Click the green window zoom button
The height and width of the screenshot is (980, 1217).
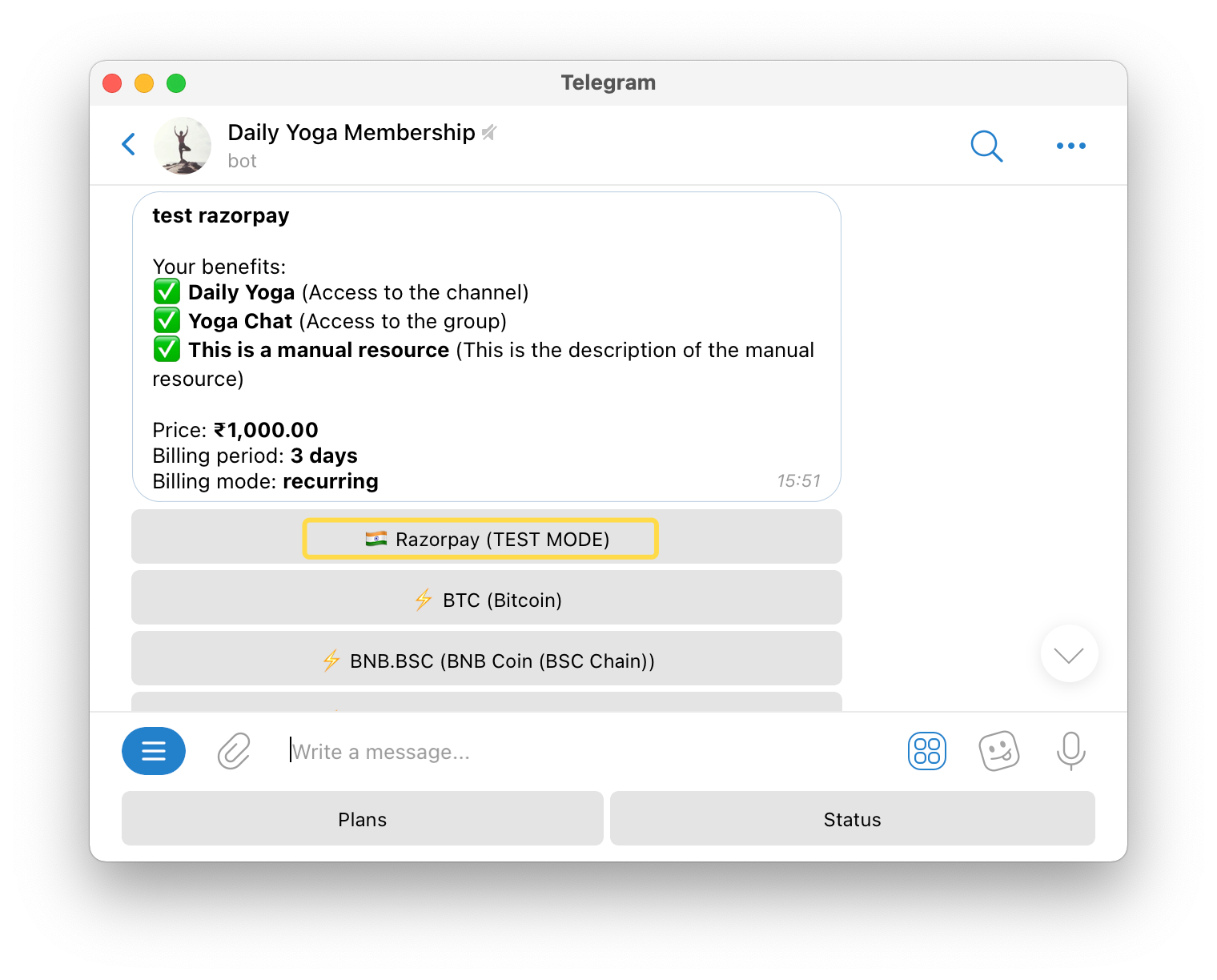tap(176, 83)
